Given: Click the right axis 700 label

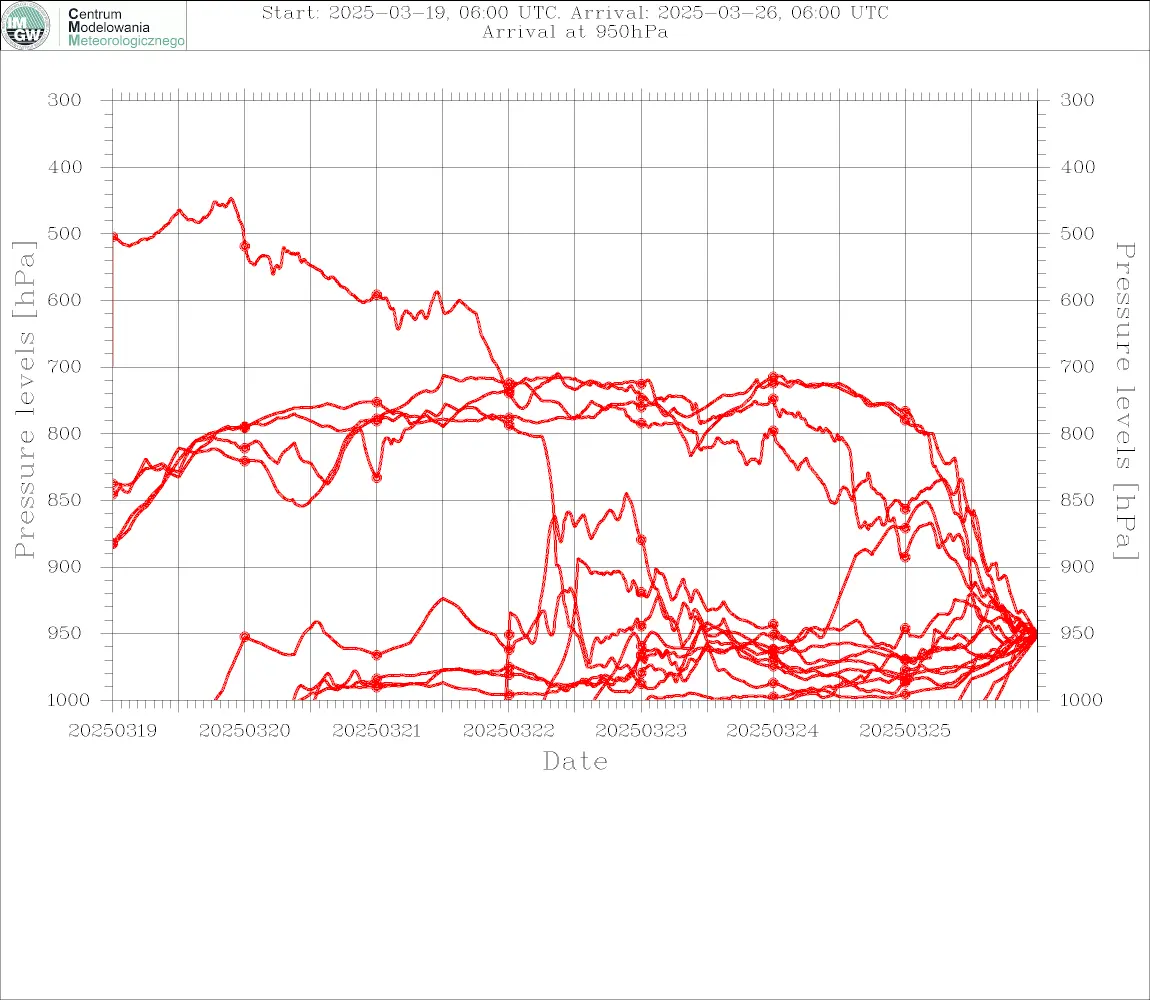Looking at the screenshot, I should [1077, 367].
